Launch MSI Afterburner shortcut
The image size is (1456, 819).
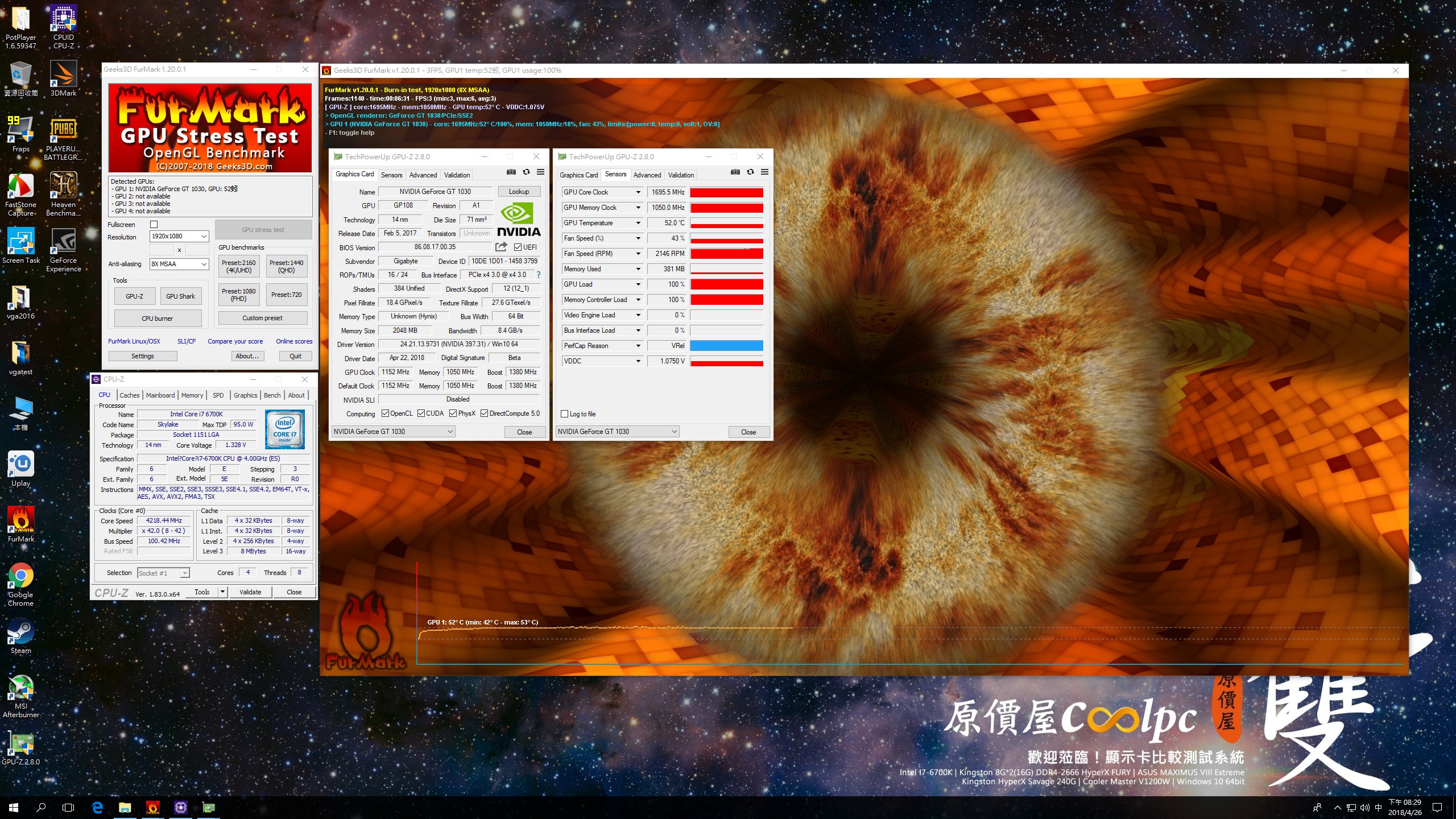(x=20, y=696)
